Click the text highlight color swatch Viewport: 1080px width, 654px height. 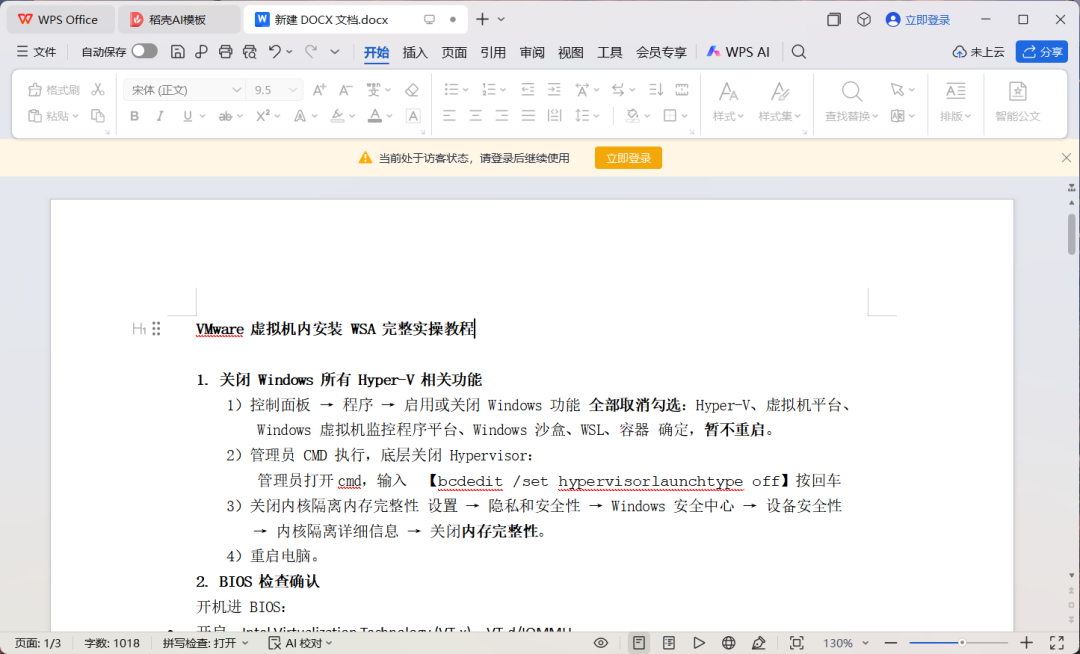tap(337, 116)
